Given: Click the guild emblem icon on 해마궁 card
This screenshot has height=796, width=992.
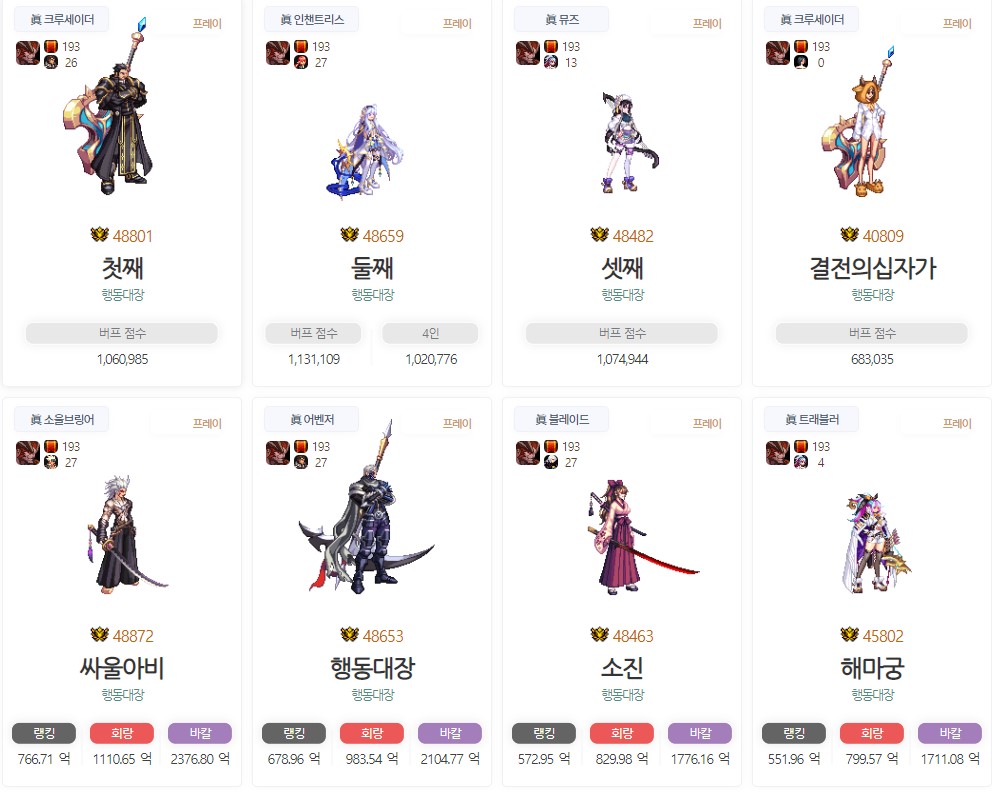Looking at the screenshot, I should tap(778, 453).
